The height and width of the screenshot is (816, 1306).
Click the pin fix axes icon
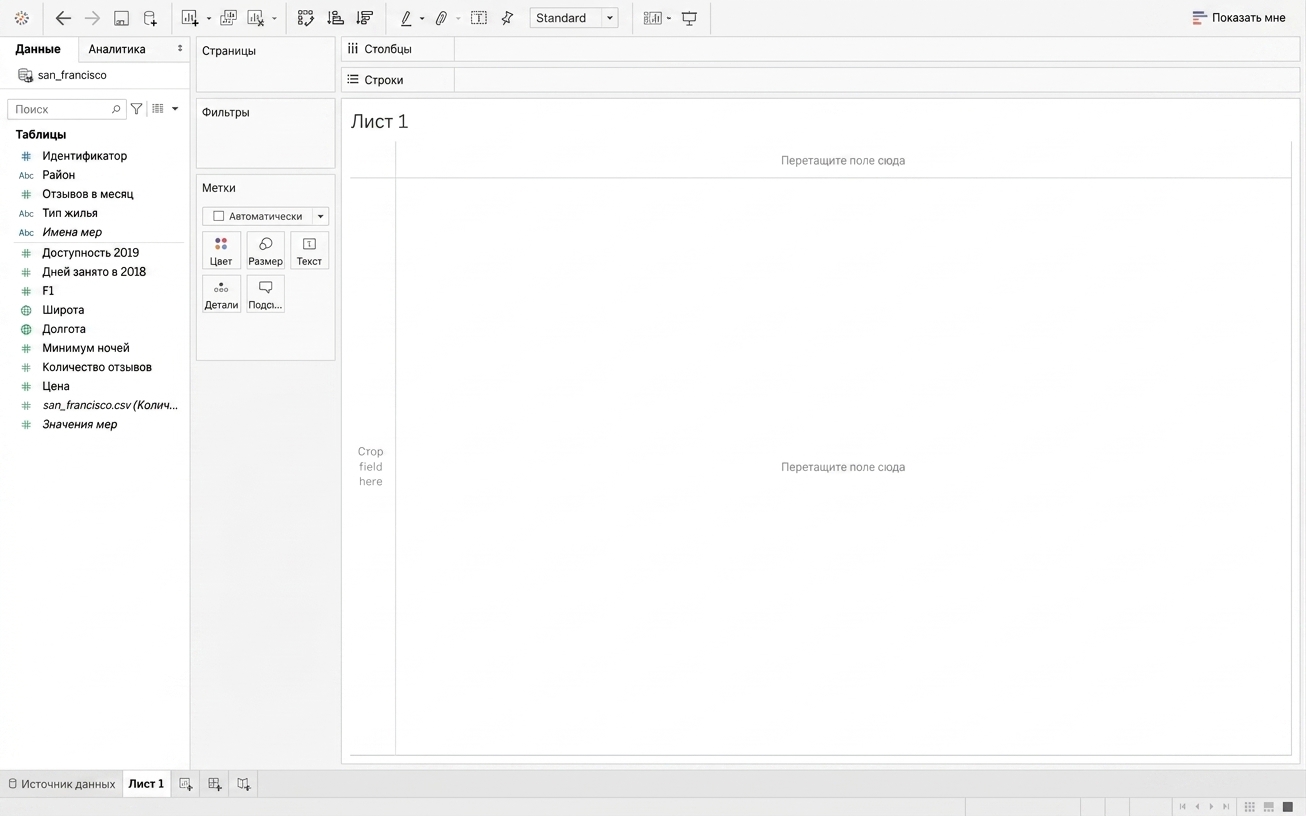[507, 18]
